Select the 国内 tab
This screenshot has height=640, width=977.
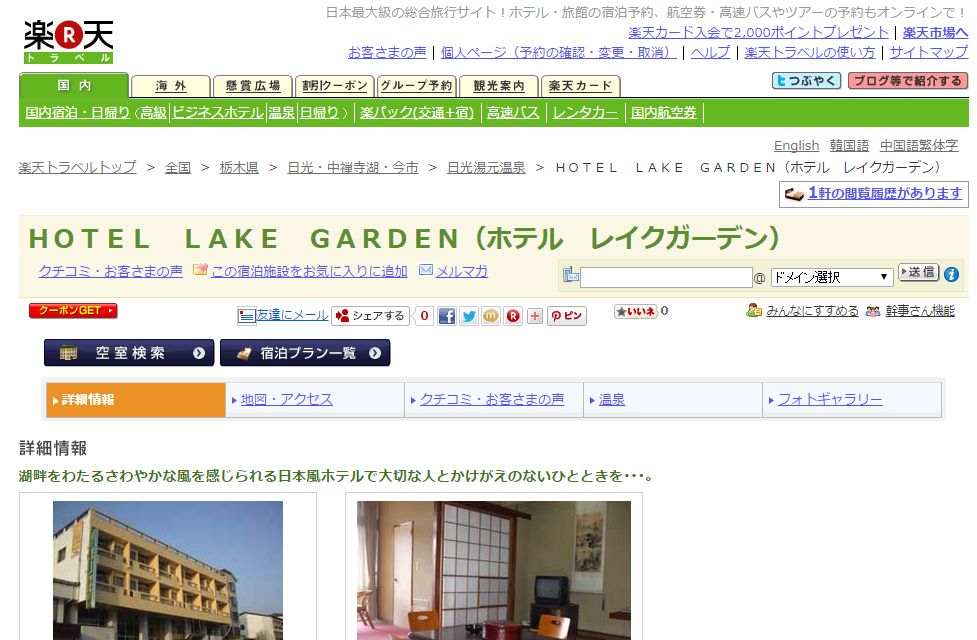(x=74, y=85)
